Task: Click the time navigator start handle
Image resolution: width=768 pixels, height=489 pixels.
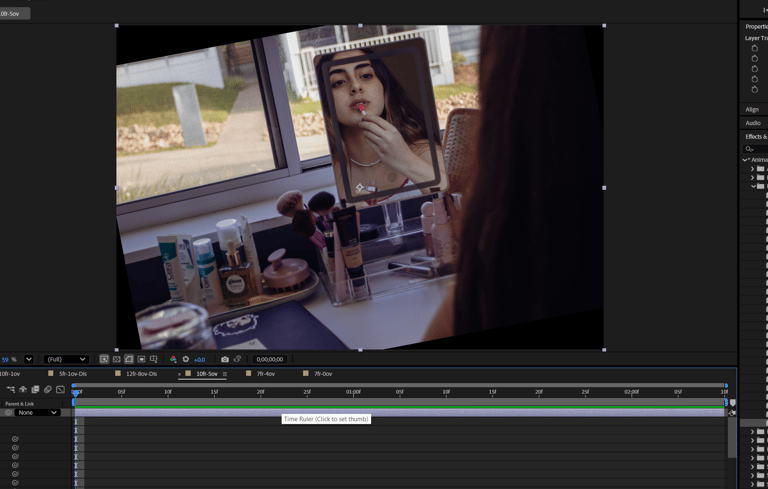Action: (74, 386)
